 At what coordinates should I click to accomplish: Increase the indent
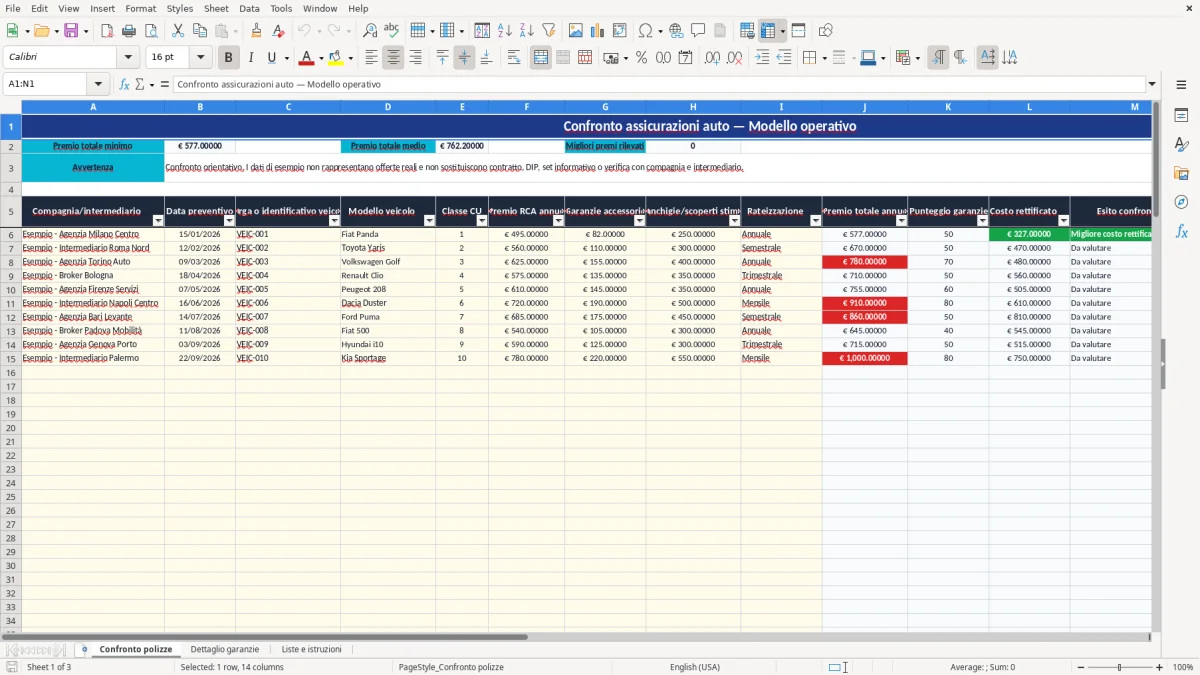762,58
